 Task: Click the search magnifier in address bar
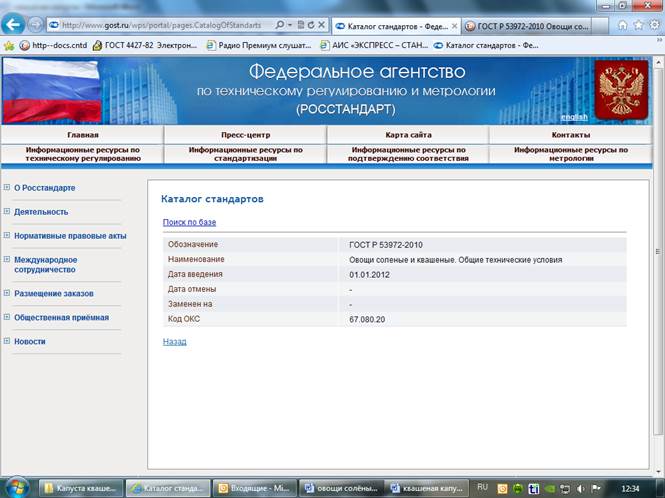[279, 25]
